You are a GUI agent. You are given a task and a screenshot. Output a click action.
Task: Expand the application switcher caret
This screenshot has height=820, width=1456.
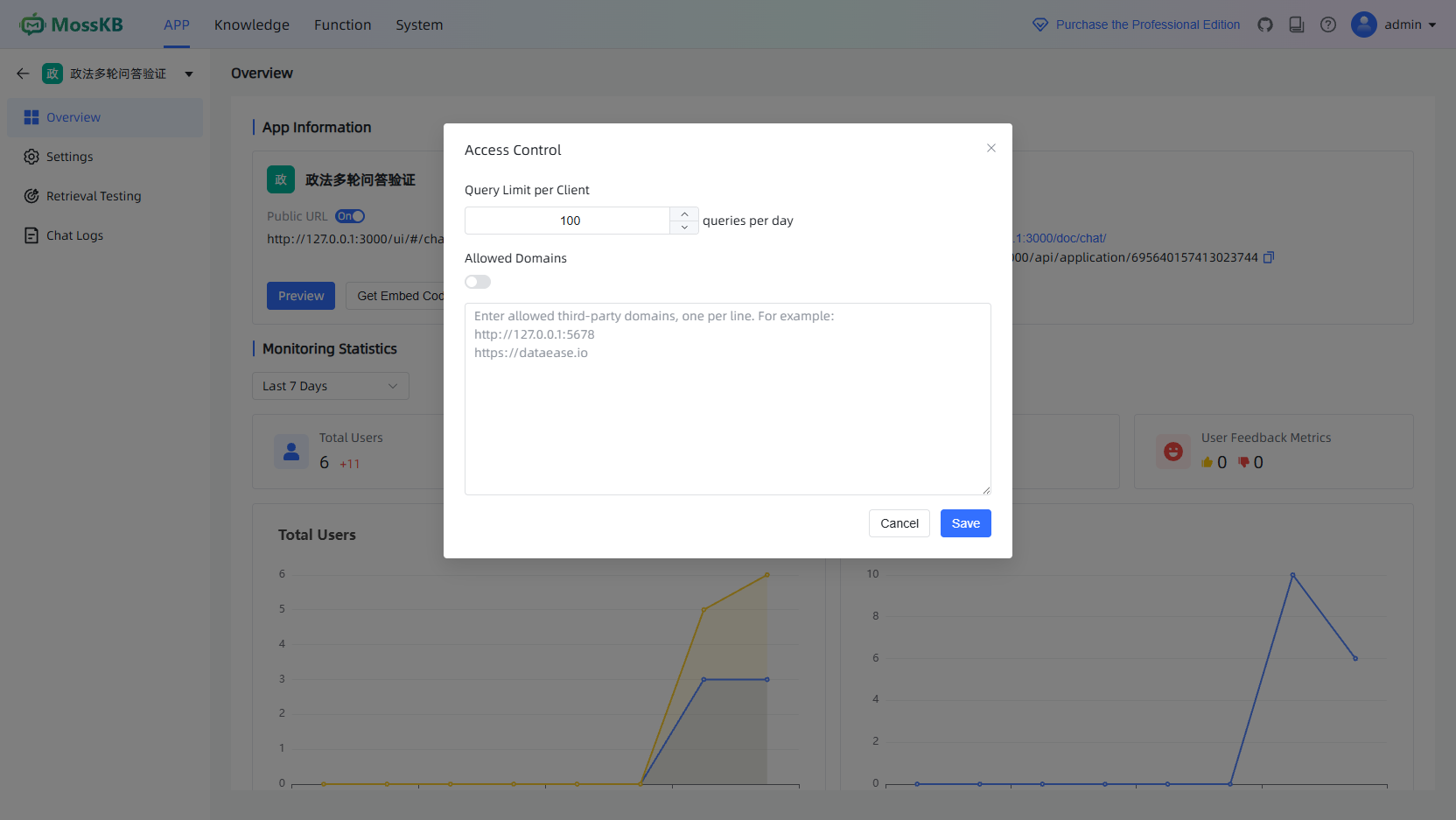(189, 74)
